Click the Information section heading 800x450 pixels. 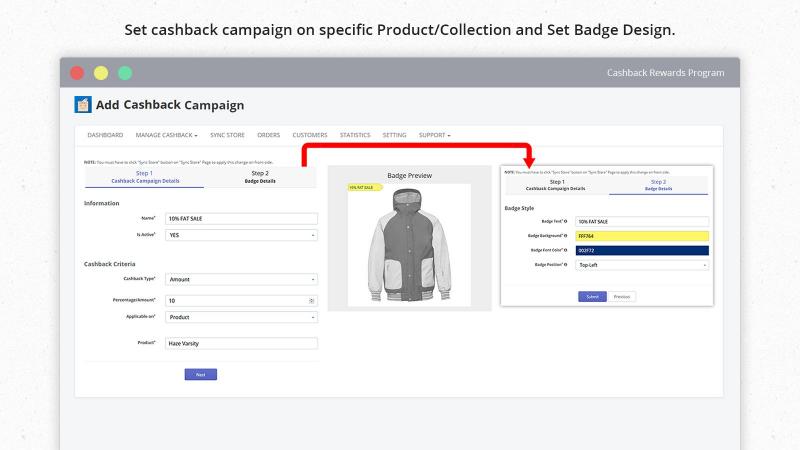pyautogui.click(x=102, y=203)
